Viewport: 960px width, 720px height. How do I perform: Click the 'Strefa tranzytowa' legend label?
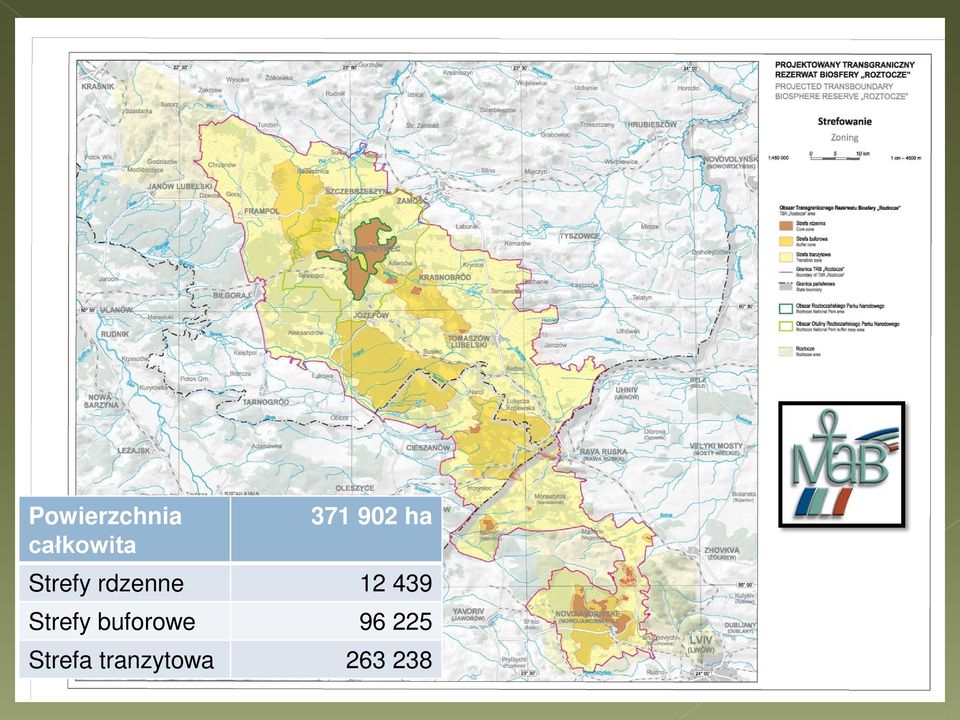(814, 255)
